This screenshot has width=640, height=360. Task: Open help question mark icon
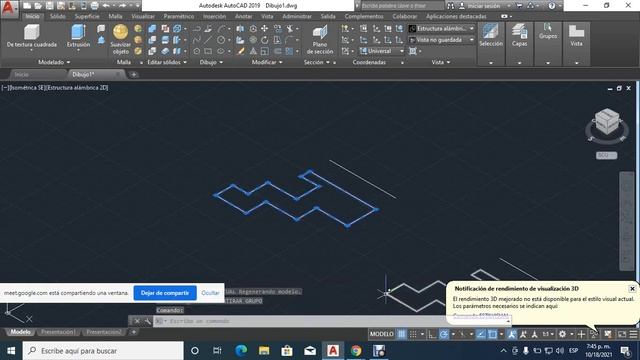[x=552, y=6]
